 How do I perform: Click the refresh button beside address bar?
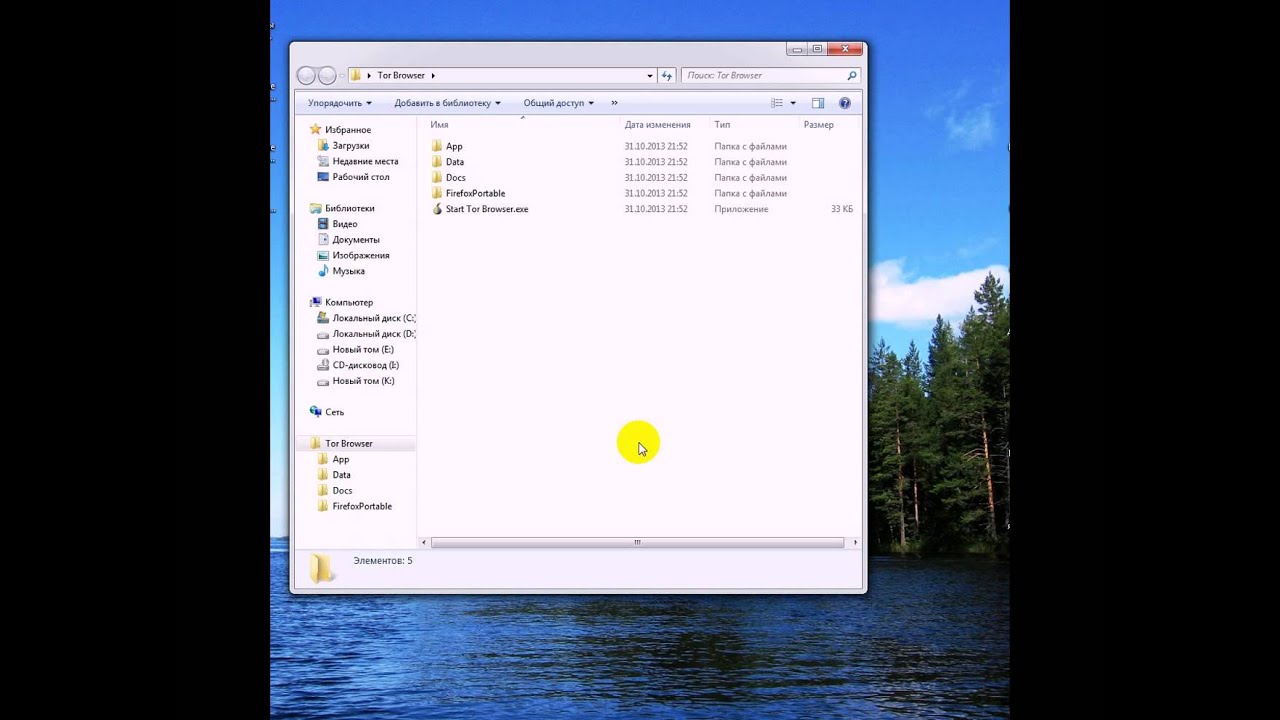tap(667, 76)
